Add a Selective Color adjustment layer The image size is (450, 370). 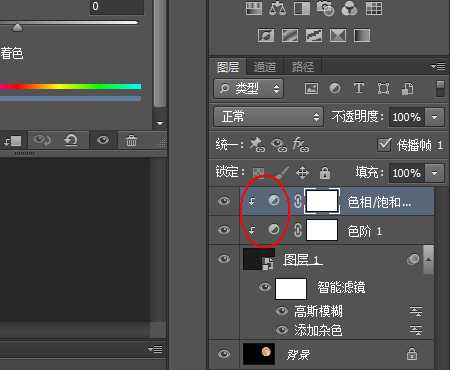coord(338,35)
